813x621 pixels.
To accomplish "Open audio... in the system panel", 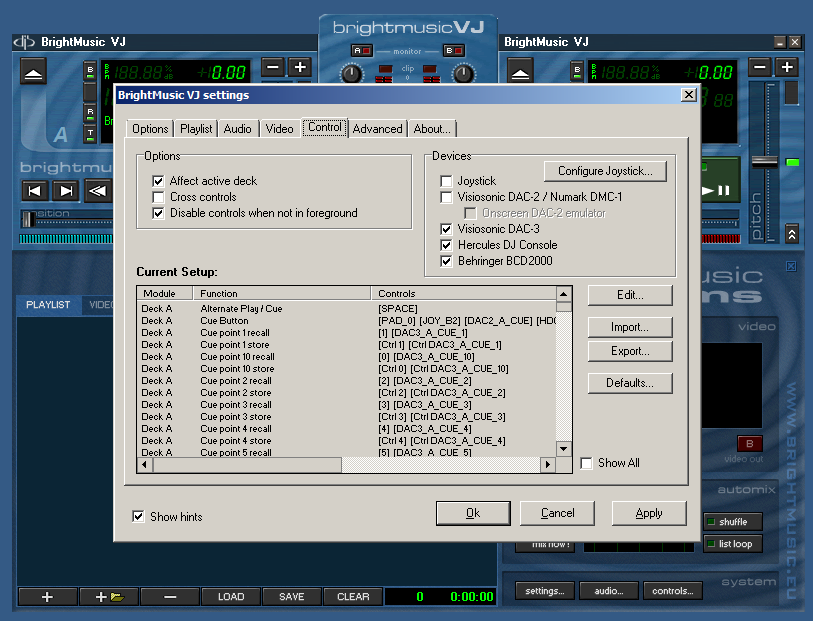I will pos(609,591).
